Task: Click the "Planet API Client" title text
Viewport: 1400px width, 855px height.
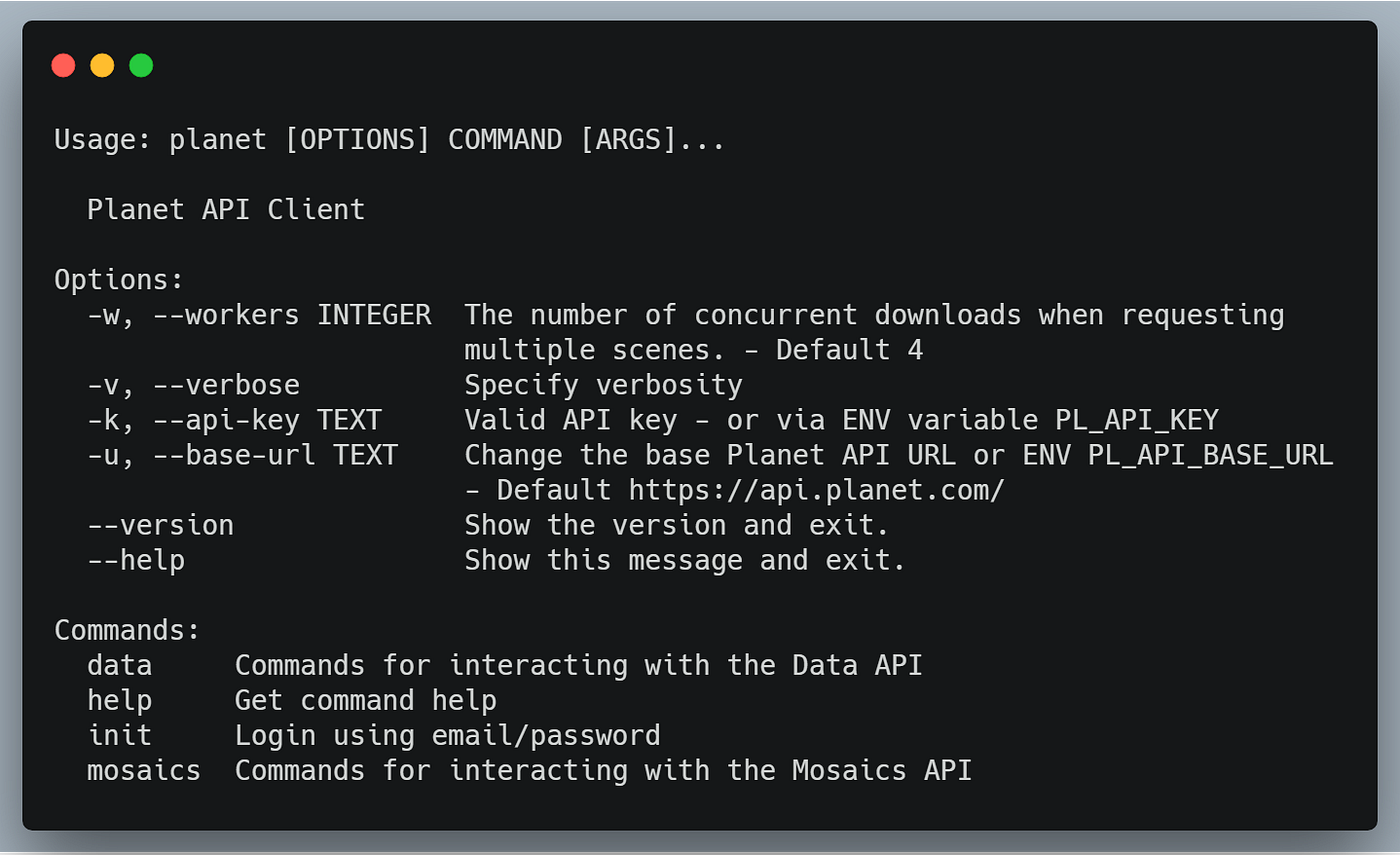Action: (226, 209)
